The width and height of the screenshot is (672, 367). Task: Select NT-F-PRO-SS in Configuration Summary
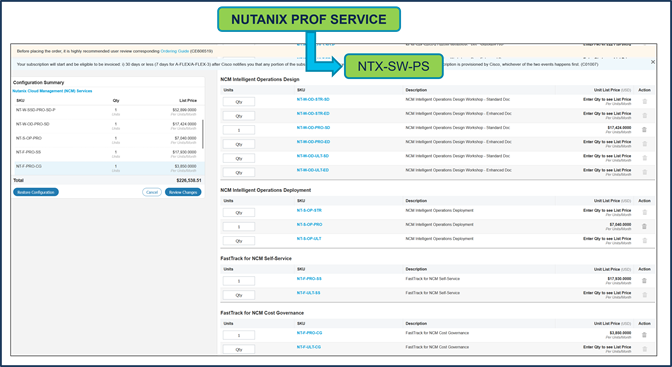click(107, 154)
